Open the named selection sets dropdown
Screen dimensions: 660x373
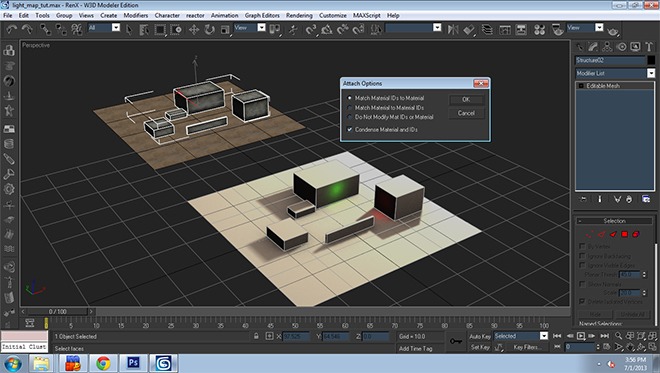click(x=437, y=28)
